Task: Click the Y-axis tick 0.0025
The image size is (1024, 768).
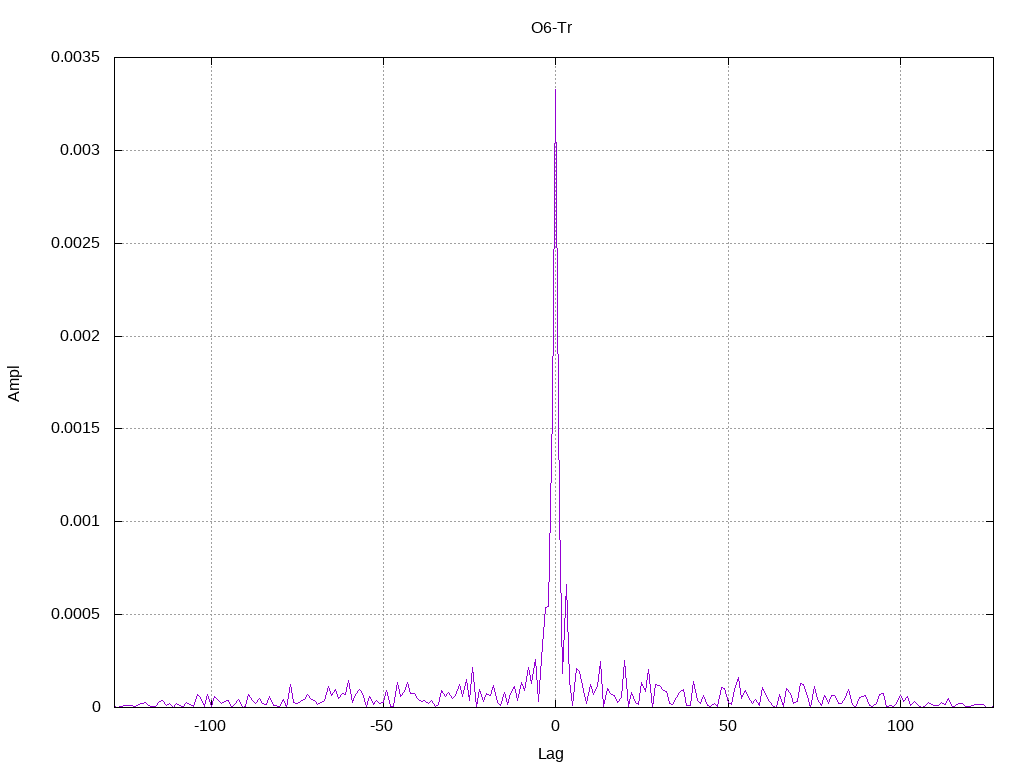Action: [x=76, y=243]
